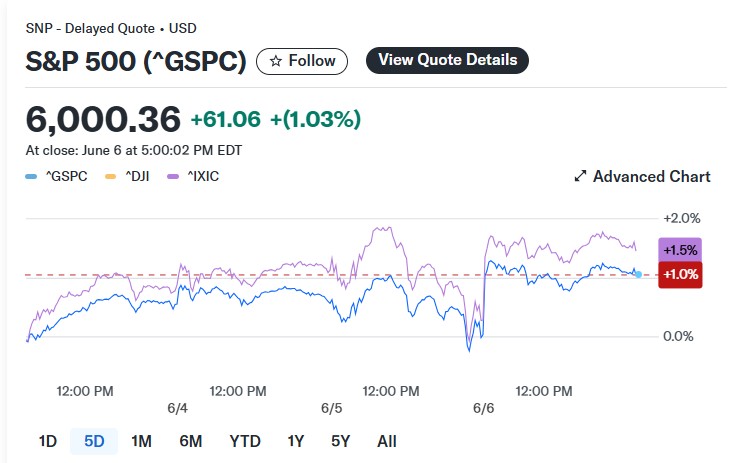Switch chart to 1M range
The width and height of the screenshot is (739, 463).
click(x=141, y=441)
